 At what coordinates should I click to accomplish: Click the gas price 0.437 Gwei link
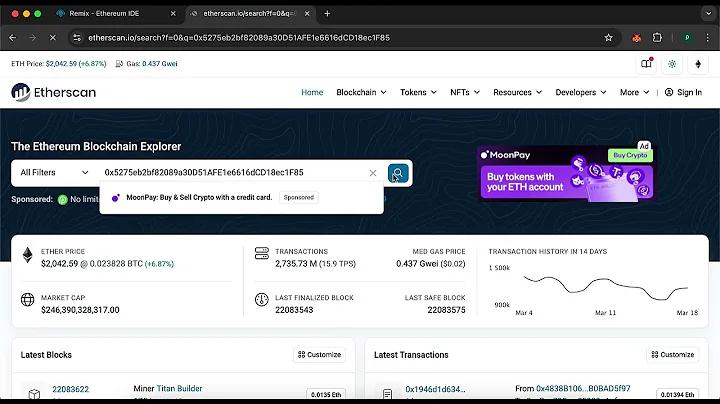(159, 64)
